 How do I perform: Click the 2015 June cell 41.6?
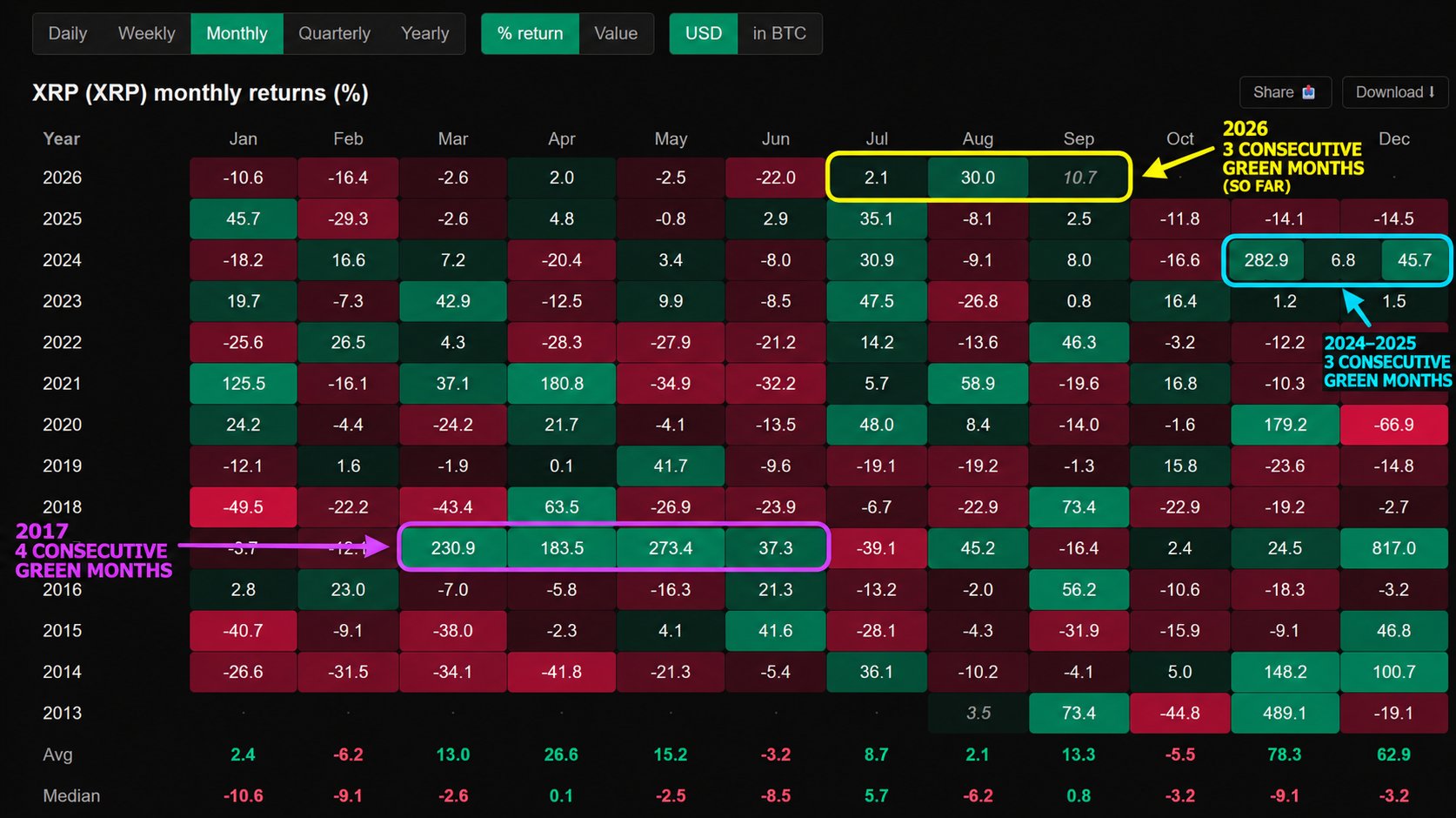(776, 631)
